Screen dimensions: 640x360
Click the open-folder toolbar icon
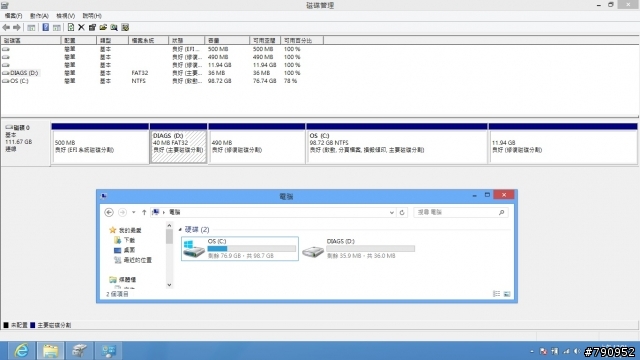click(x=103, y=27)
